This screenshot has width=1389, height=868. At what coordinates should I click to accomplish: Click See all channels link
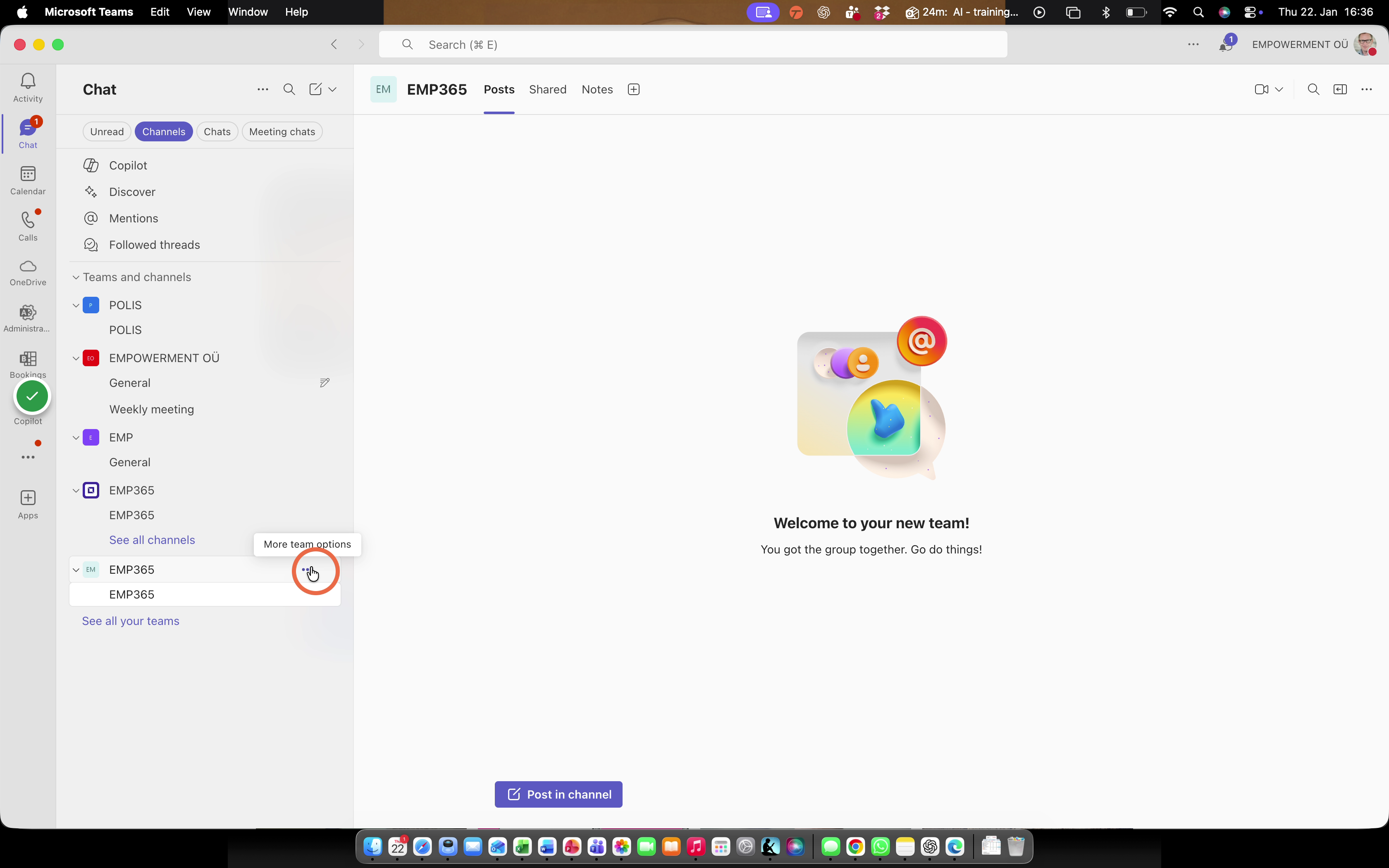pyautogui.click(x=152, y=540)
